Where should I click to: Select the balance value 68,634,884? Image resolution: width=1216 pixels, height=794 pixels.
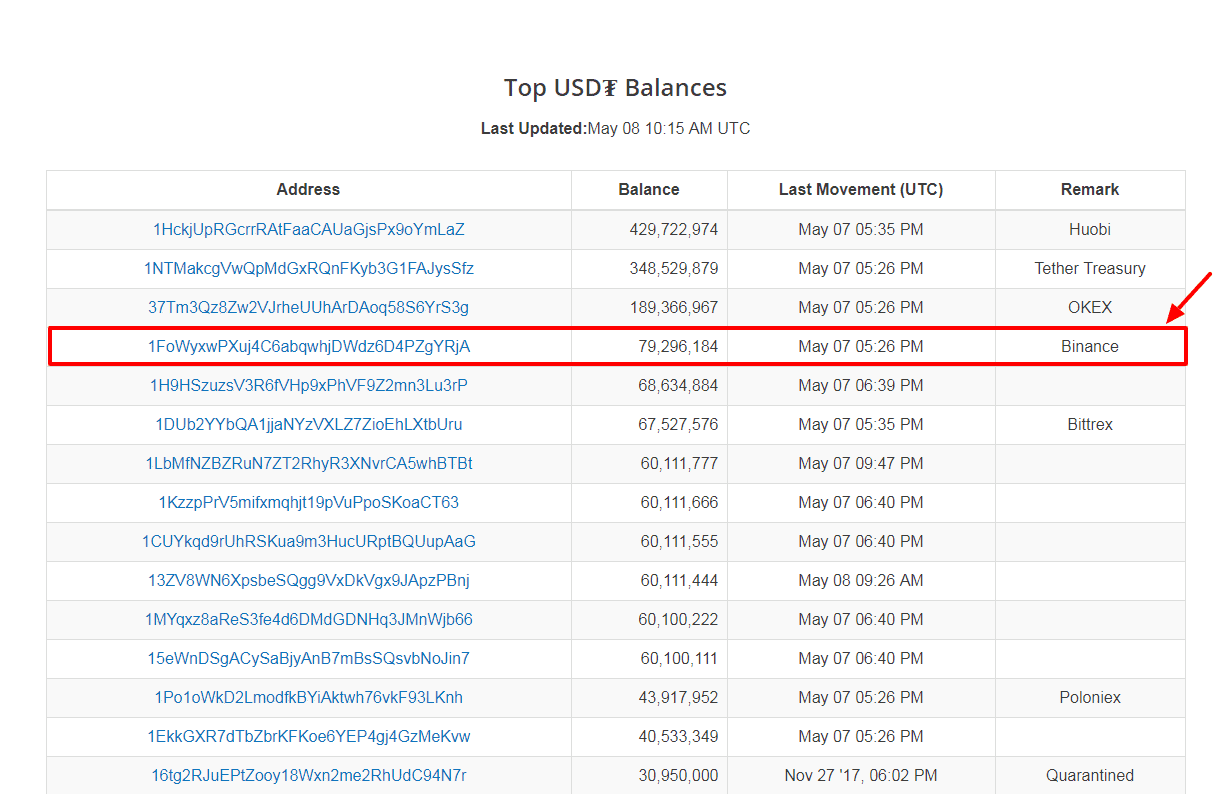tap(678, 386)
